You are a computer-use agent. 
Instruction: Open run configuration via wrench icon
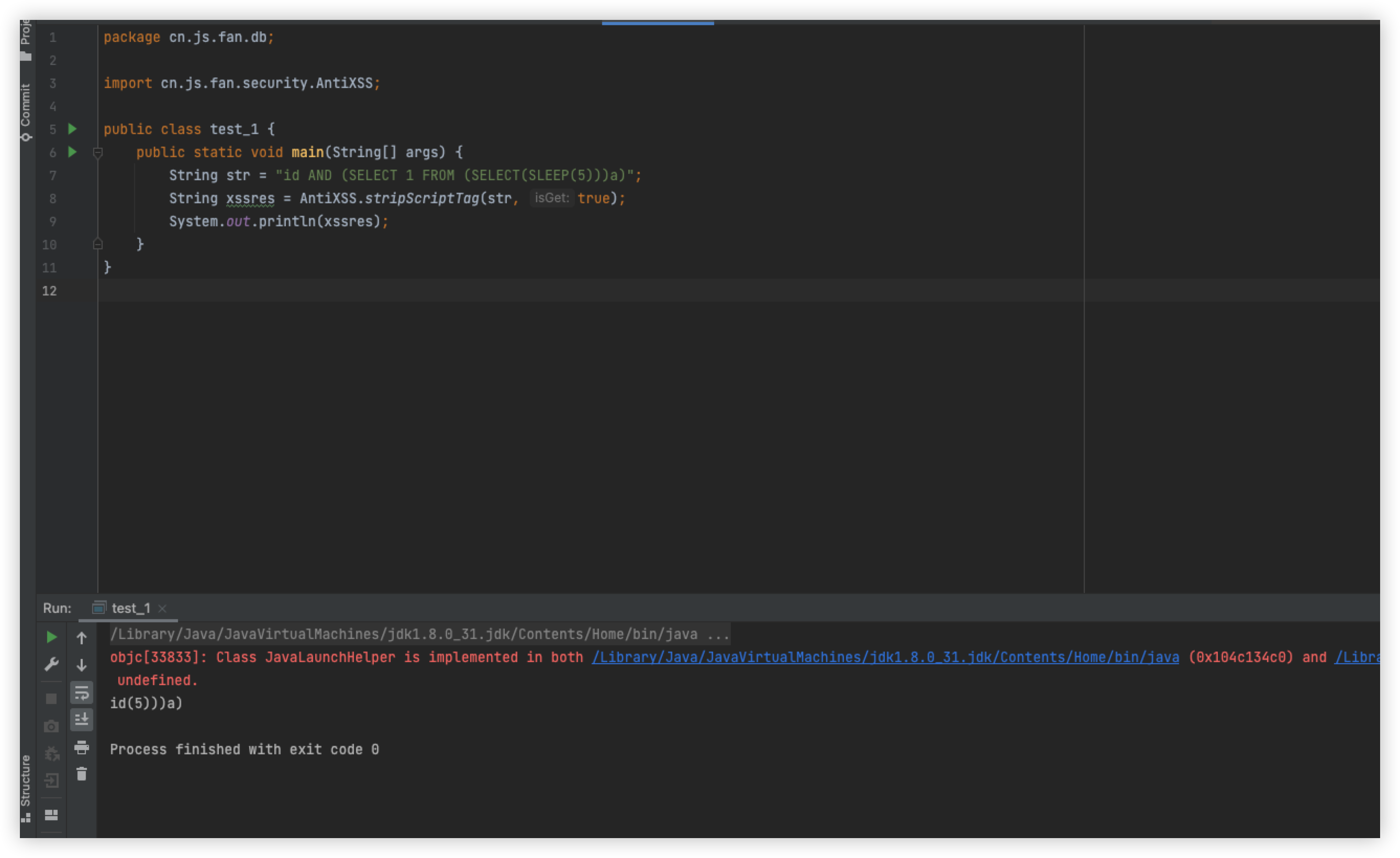coord(51,664)
